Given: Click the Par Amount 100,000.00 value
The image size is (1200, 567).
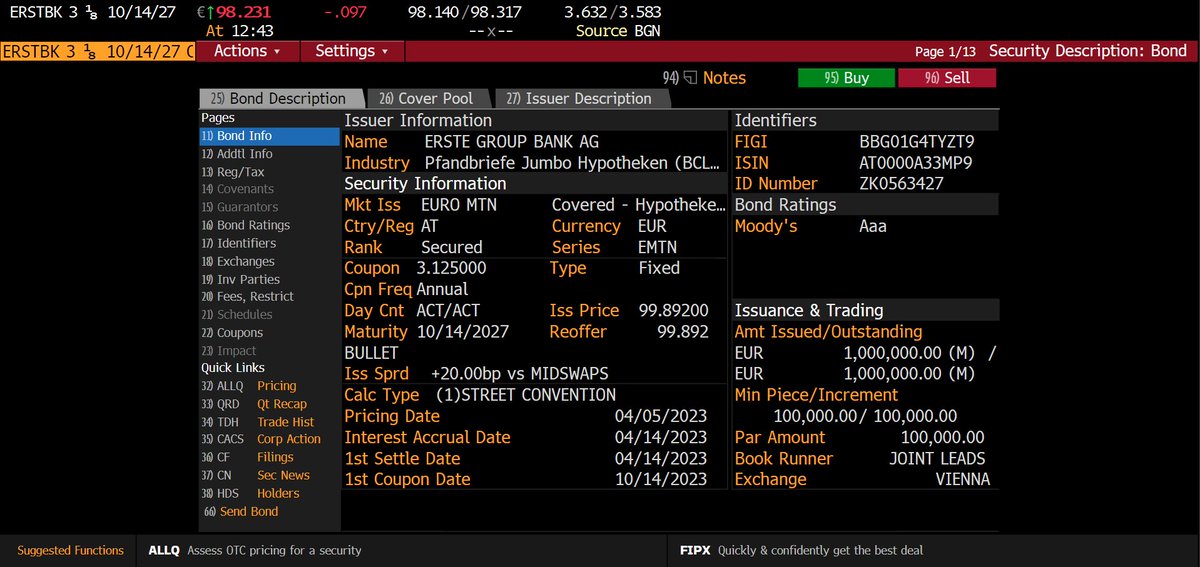Looking at the screenshot, I should click(x=942, y=437).
